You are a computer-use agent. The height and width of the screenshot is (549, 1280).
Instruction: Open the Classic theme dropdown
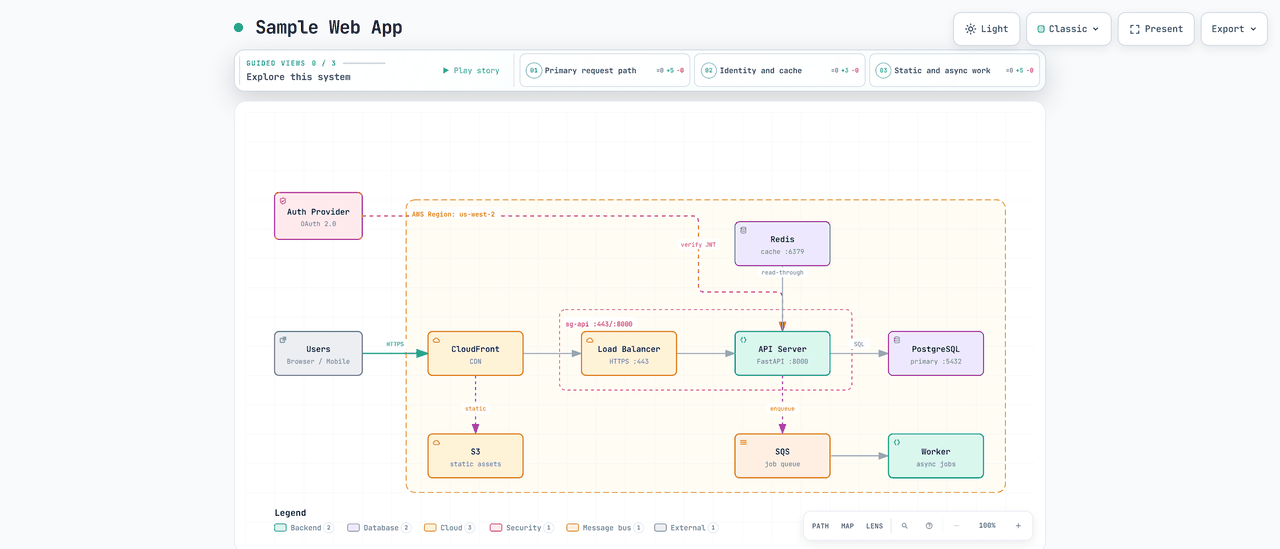(x=1068, y=29)
